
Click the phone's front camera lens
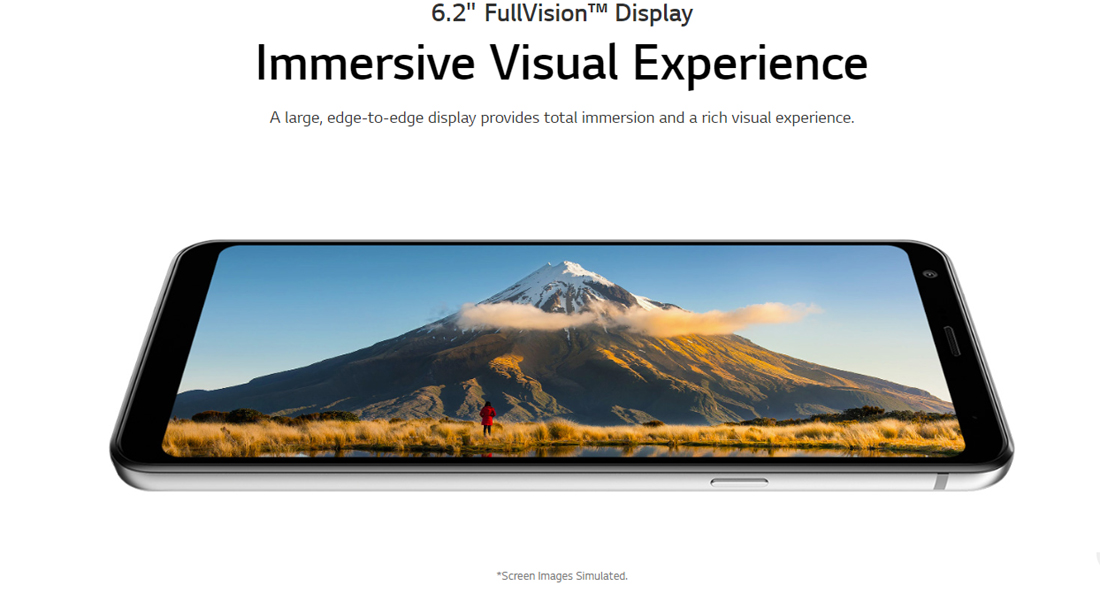click(x=930, y=274)
